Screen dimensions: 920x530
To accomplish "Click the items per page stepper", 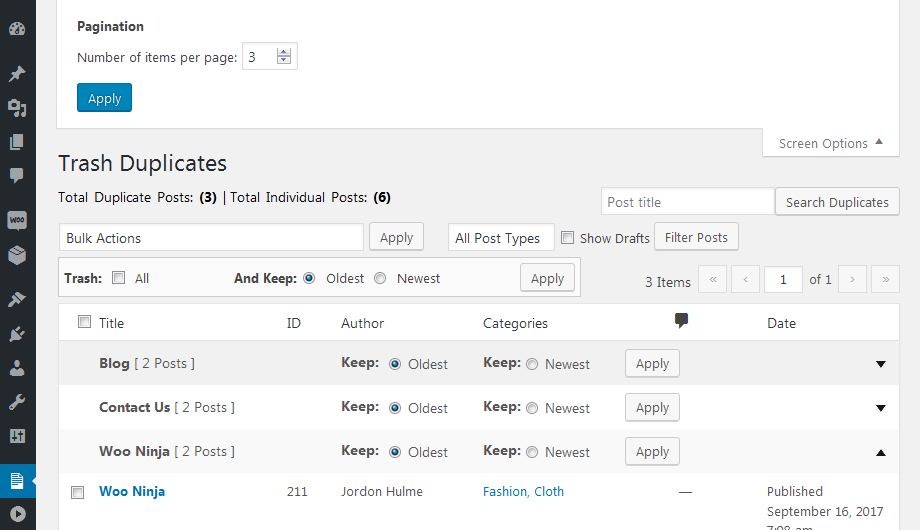I will [284, 57].
